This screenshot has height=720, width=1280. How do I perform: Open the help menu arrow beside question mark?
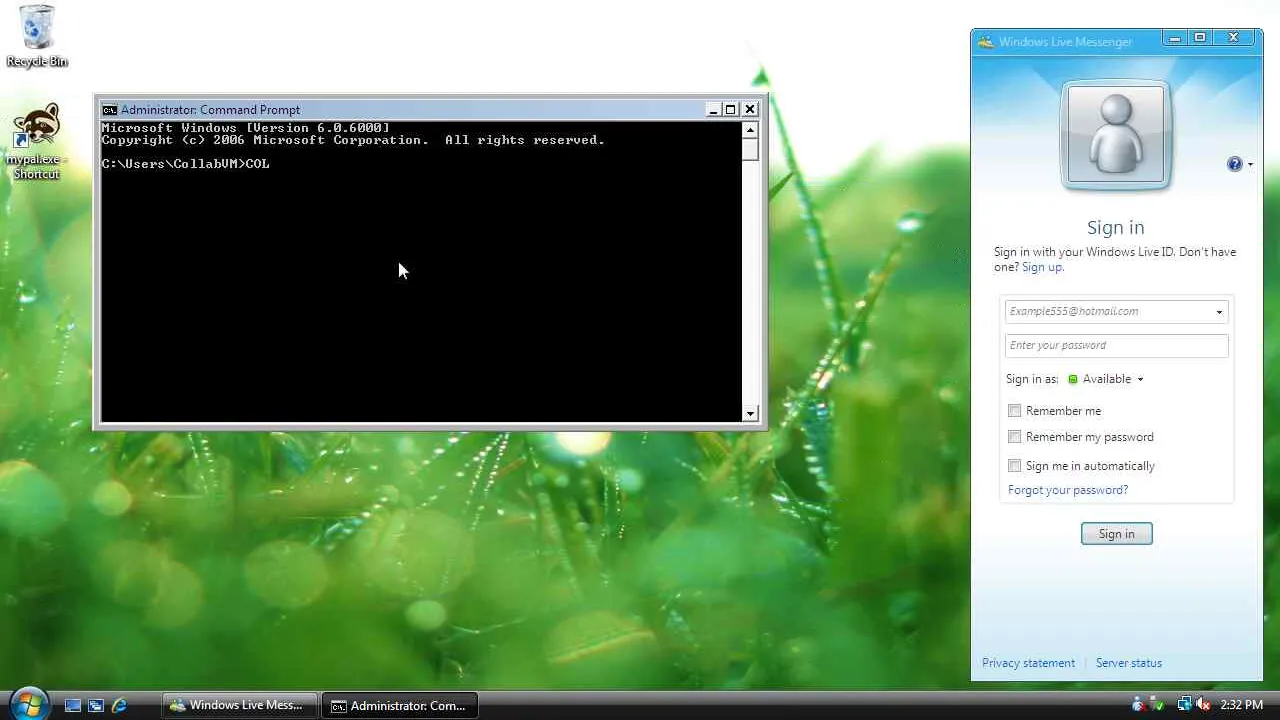[x=1249, y=165]
